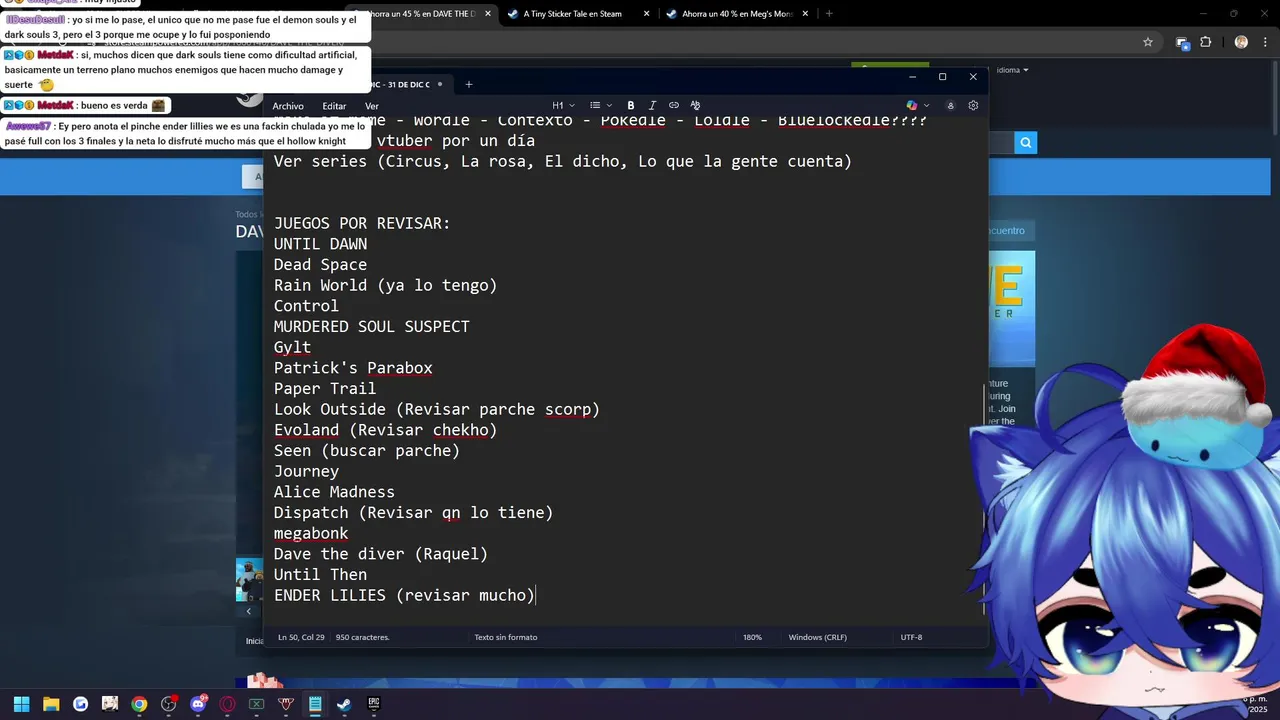This screenshot has height=720, width=1280.
Task: Open File Explorer from the taskbar
Action: pos(51,704)
